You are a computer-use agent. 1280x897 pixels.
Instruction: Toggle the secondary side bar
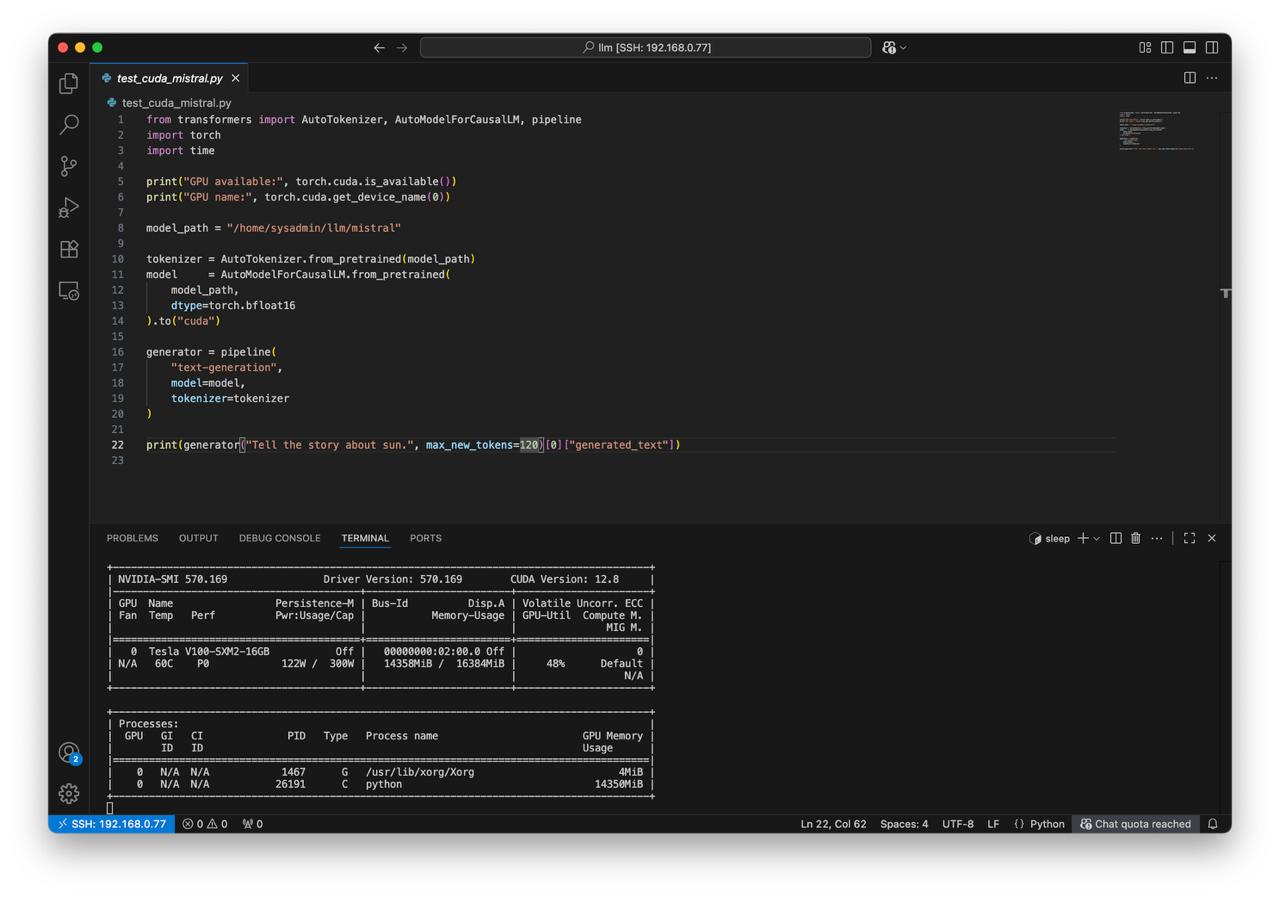click(1211, 47)
